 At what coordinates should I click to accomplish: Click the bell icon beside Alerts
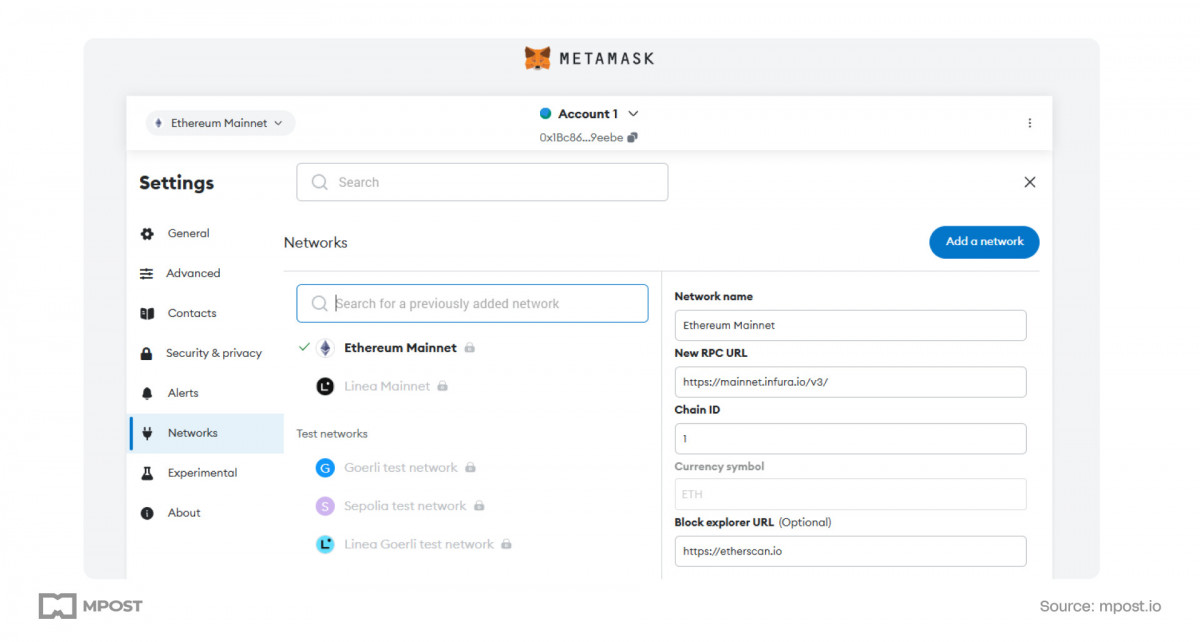coord(147,393)
